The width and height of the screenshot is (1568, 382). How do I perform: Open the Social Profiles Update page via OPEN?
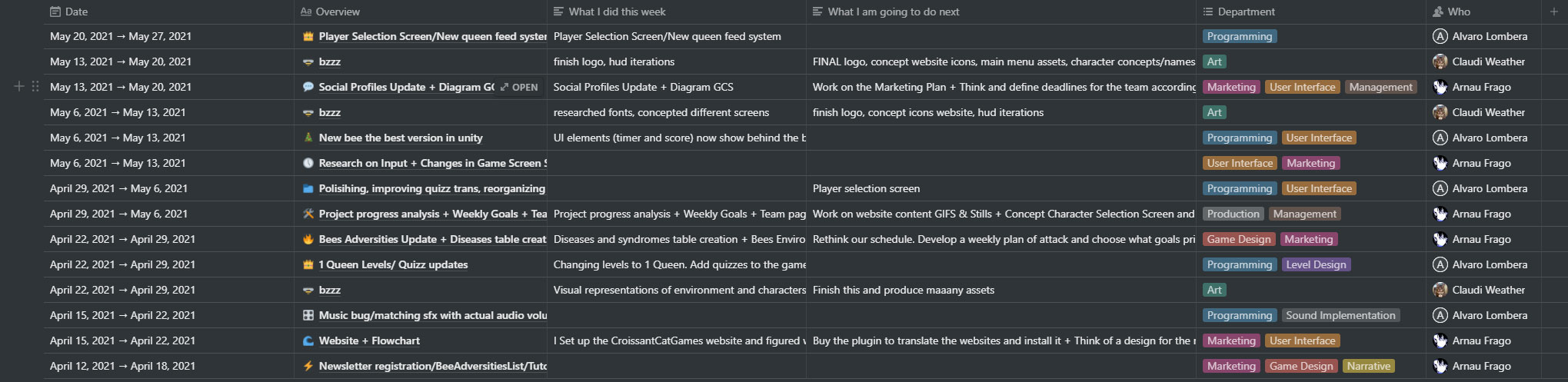[519, 87]
